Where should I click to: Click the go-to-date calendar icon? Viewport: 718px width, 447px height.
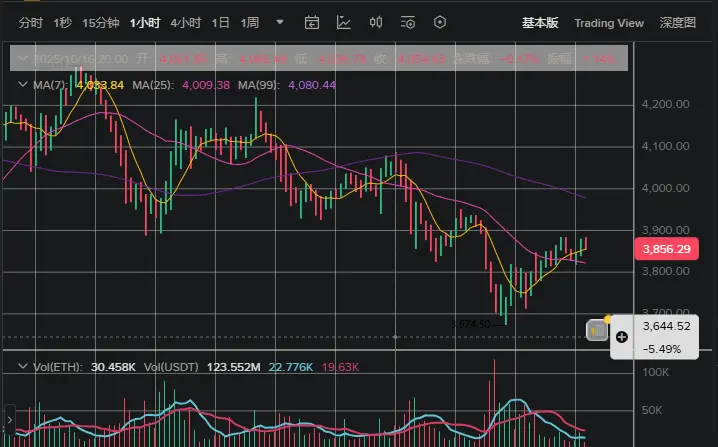312,22
